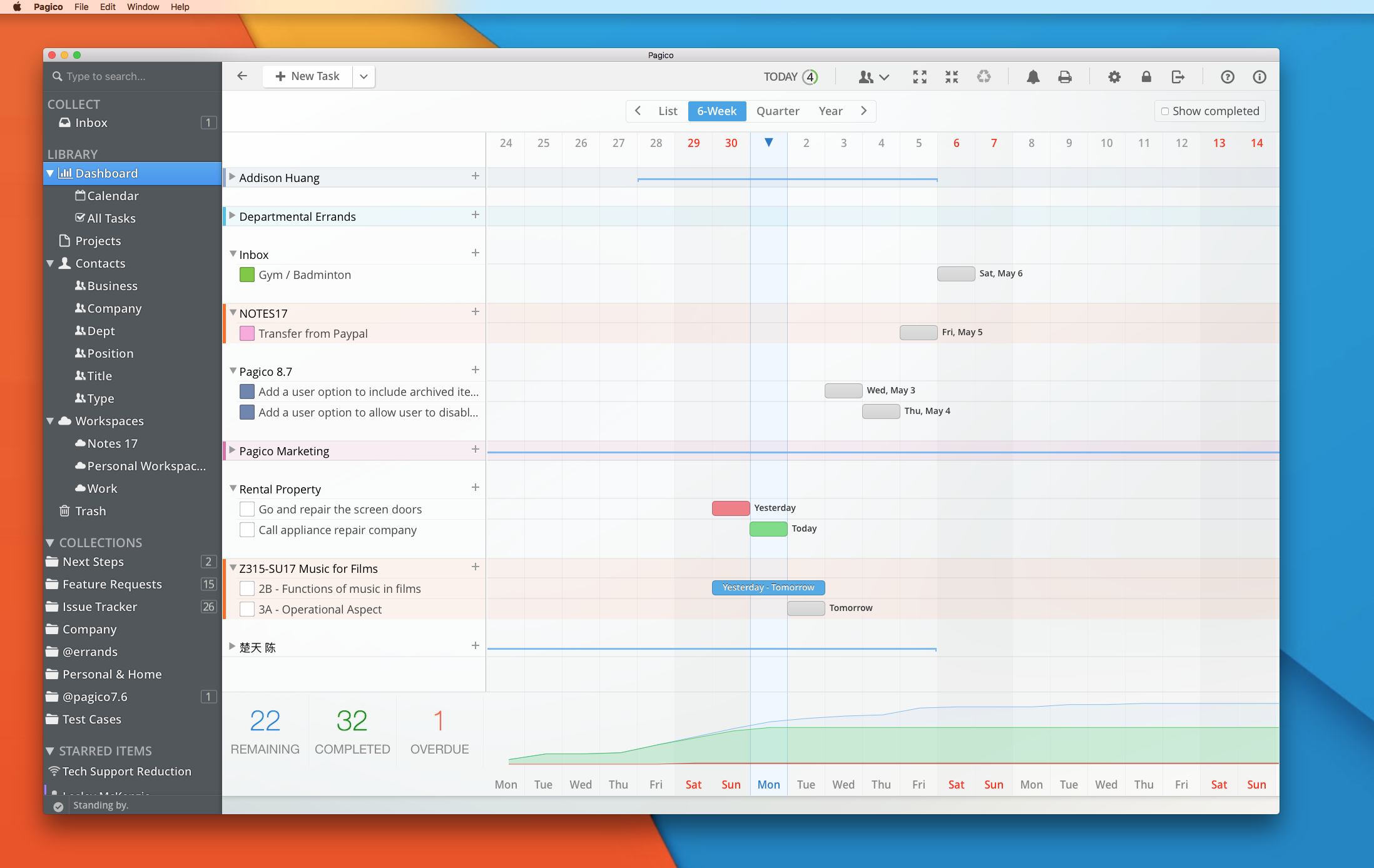Select the 6-Week view tab
This screenshot has height=868, width=1374.
(x=717, y=111)
